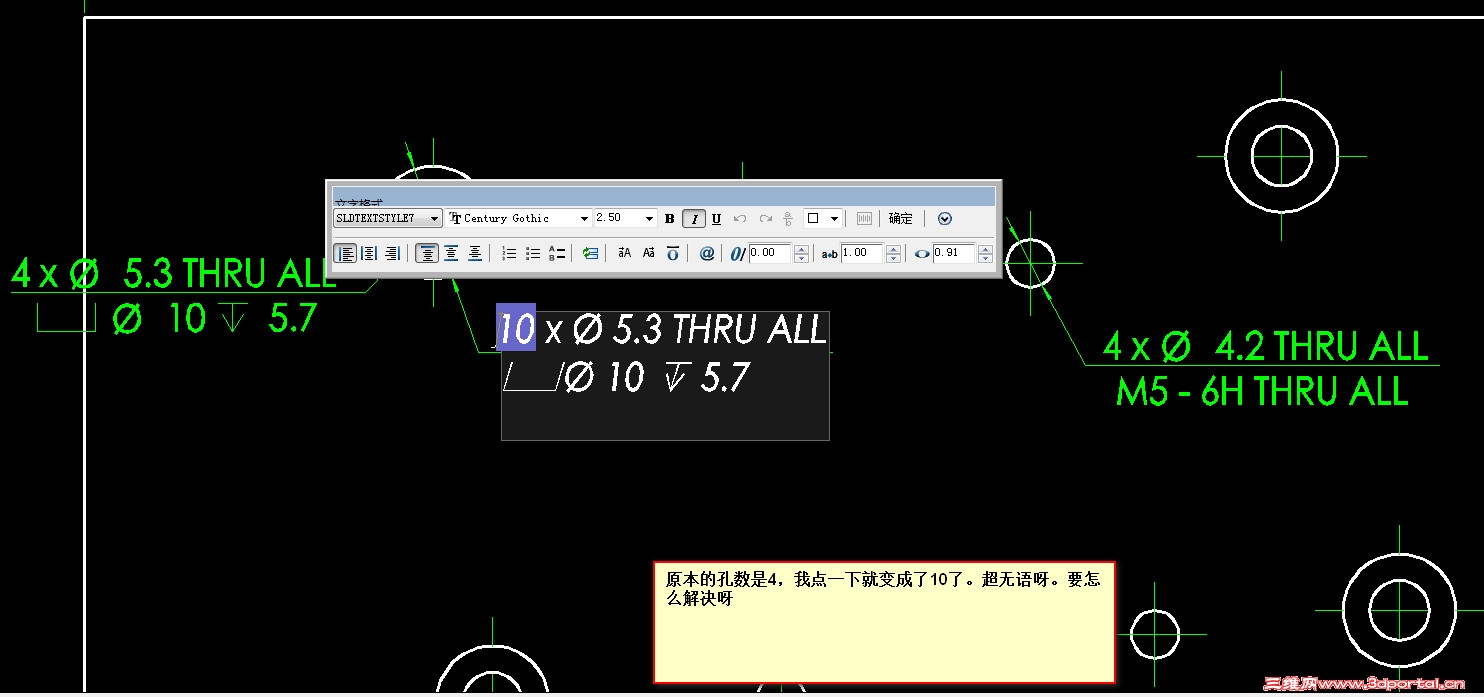Click the oblique angle slanted 0 icon
Viewport: 1484px width, 697px height.
point(738,254)
